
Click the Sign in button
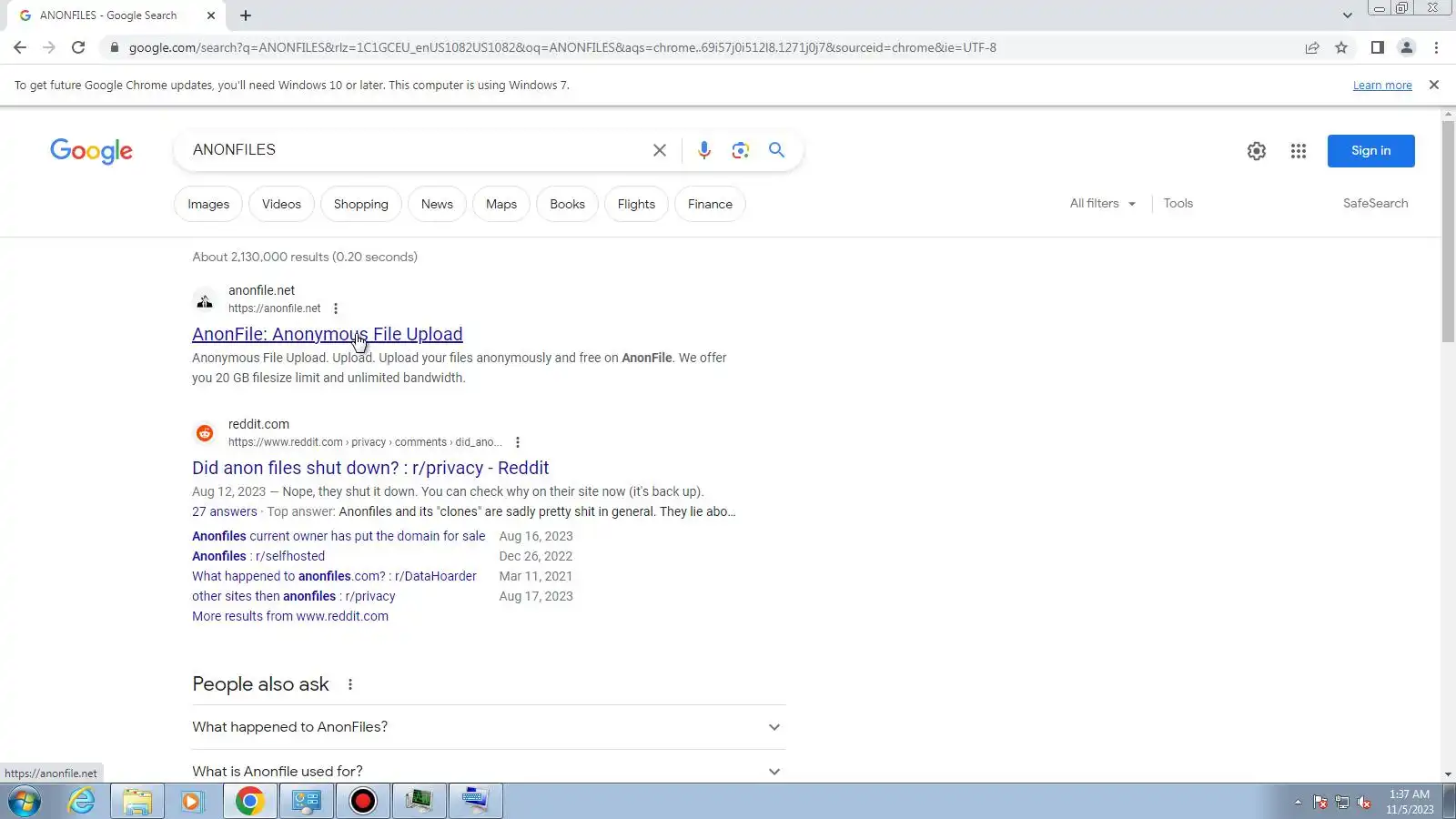pyautogui.click(x=1370, y=151)
